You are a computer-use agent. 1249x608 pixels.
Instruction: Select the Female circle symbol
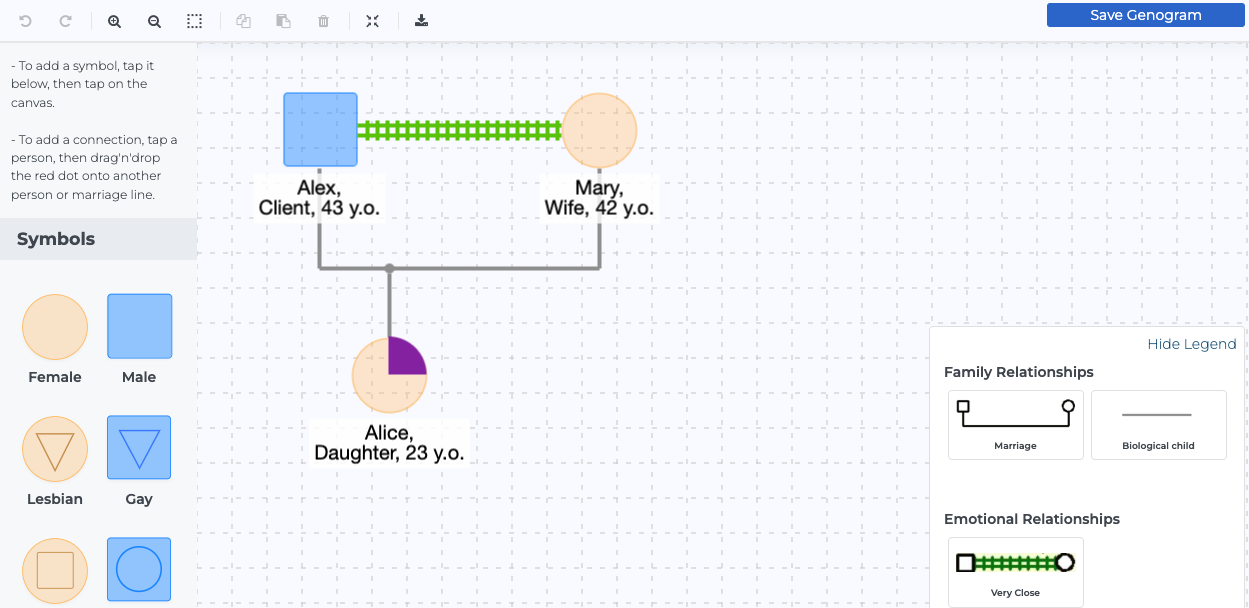[55, 327]
